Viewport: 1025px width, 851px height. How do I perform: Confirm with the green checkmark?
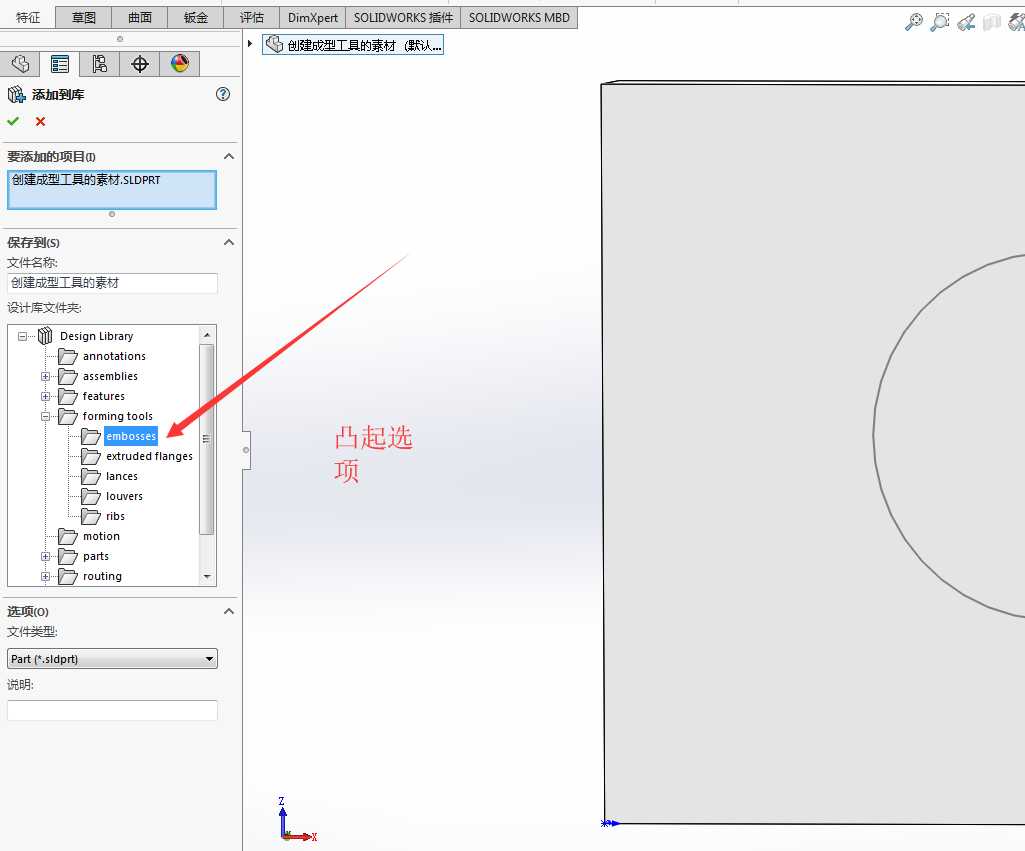coord(13,122)
